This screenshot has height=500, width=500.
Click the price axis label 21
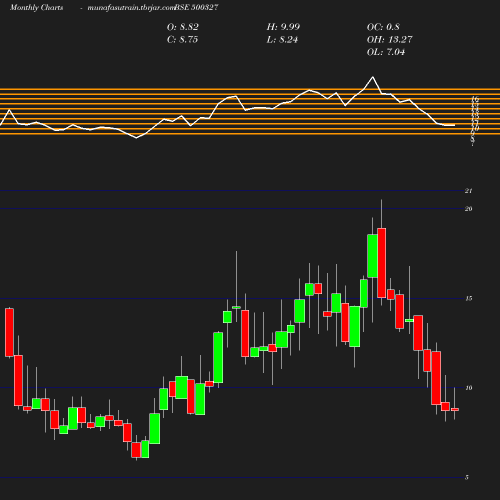[x=468, y=191]
